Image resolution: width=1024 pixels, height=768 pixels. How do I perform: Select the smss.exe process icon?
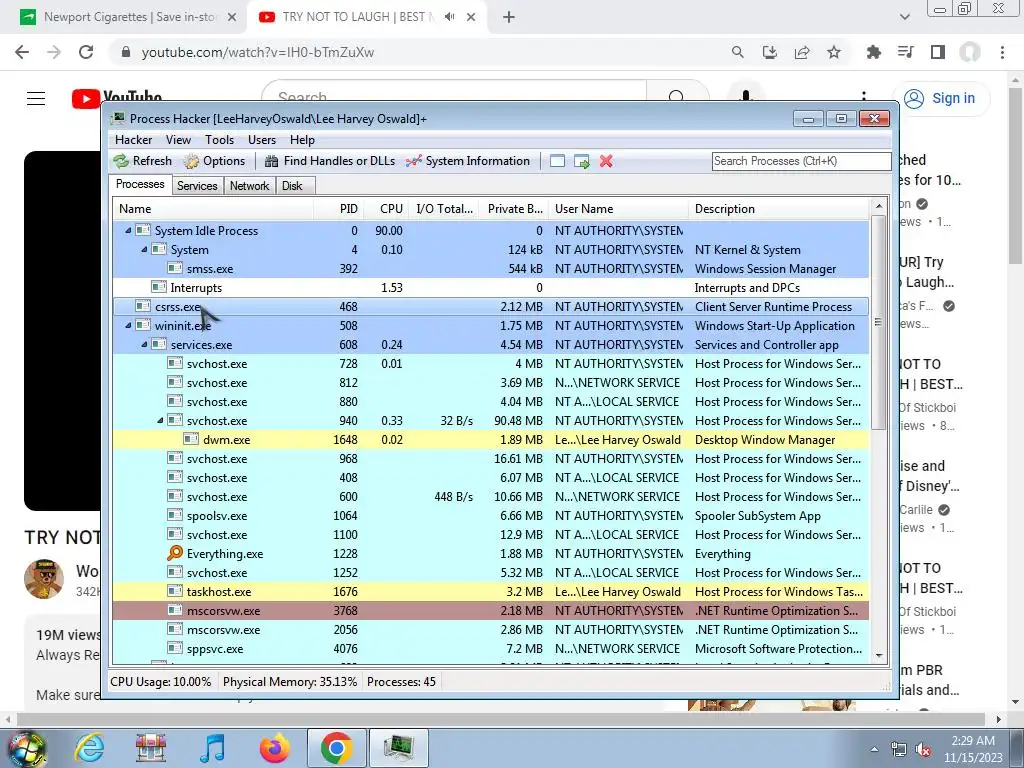pyautogui.click(x=174, y=268)
